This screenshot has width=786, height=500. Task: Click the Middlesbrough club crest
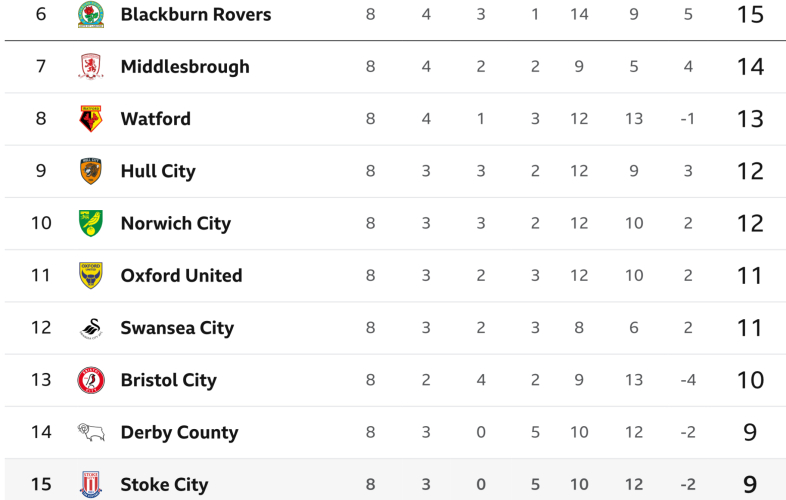(91, 67)
